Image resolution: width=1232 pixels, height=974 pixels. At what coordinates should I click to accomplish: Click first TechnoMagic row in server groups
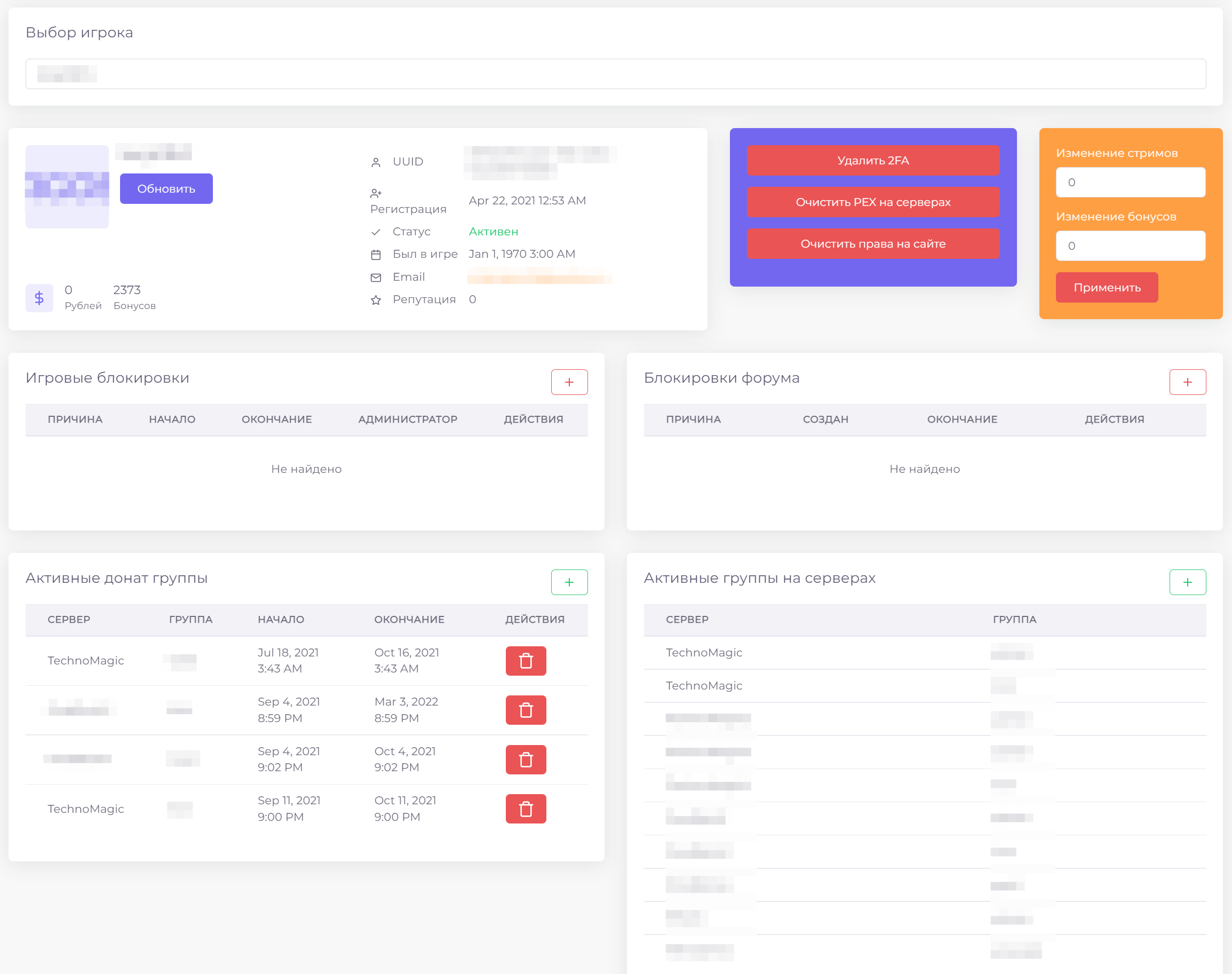(x=925, y=653)
